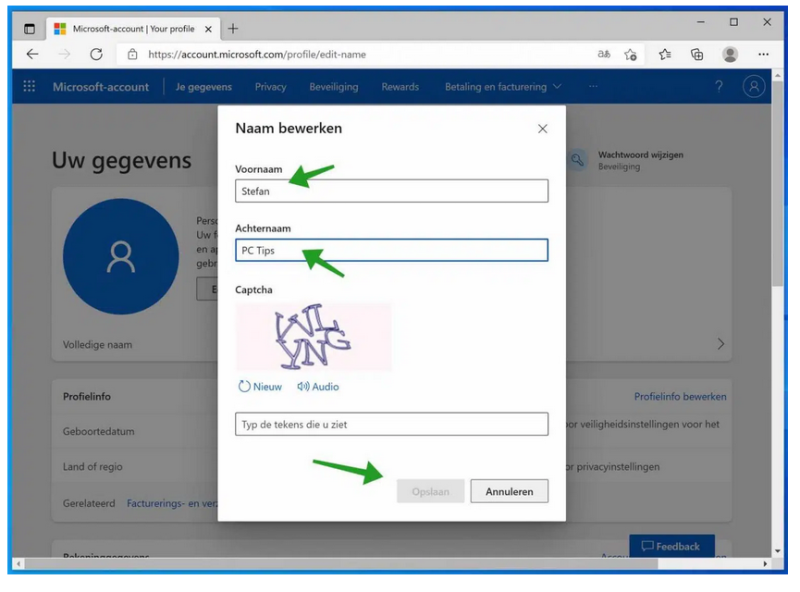Screen dimensions: 800x592
Task: Open a new browser tab
Action: click(233, 29)
